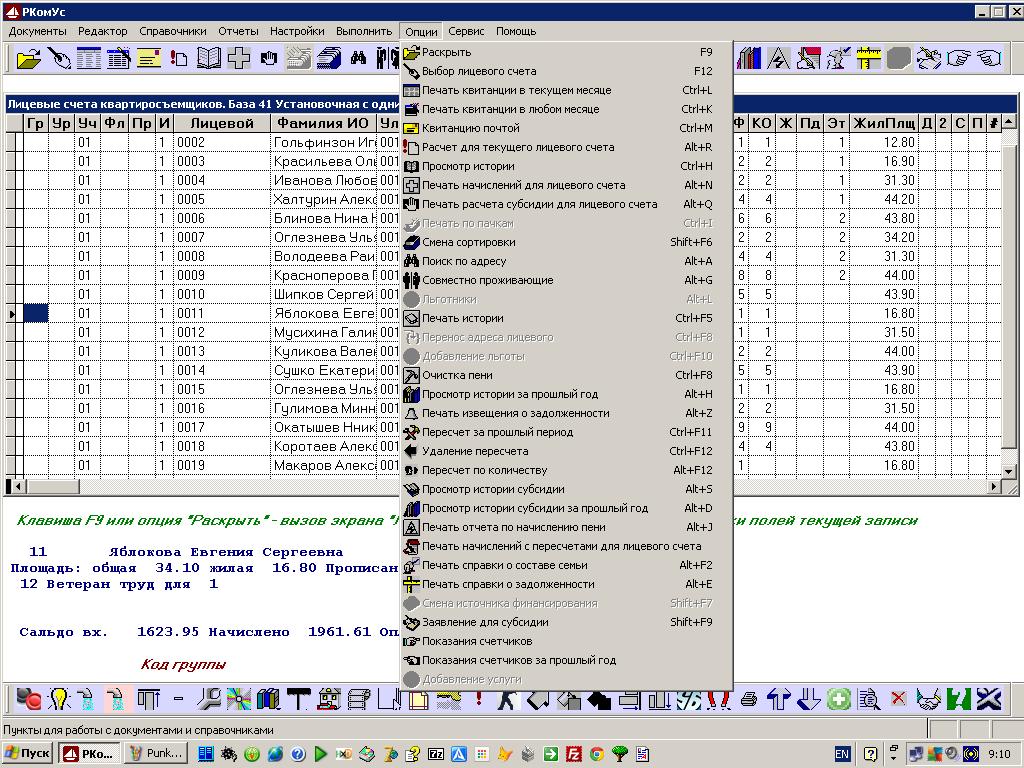This screenshot has height=768, width=1024.
Task: Select the Смена сортировки menu entry
Action: pos(468,242)
